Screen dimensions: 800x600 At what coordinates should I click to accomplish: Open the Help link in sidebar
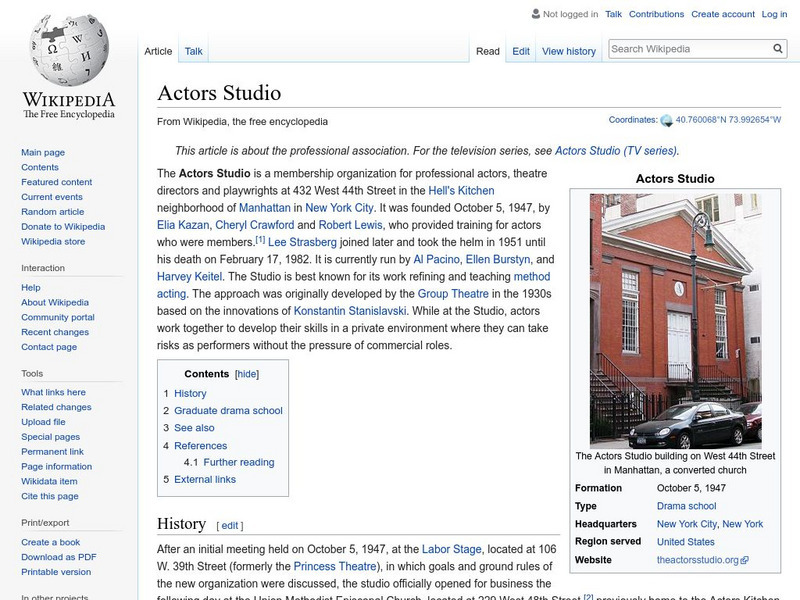(31, 288)
